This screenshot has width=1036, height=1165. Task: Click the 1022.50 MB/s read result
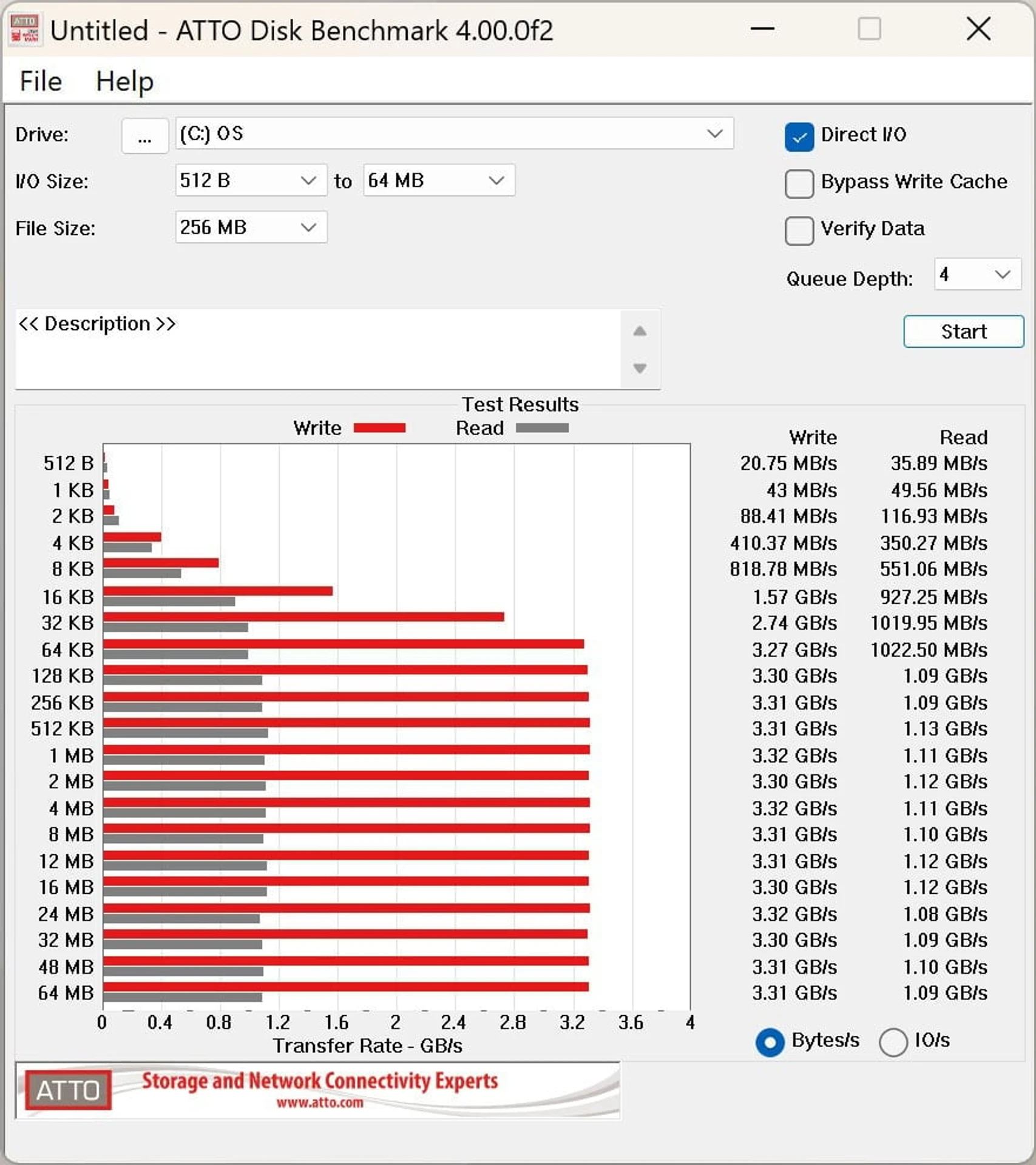[929, 650]
